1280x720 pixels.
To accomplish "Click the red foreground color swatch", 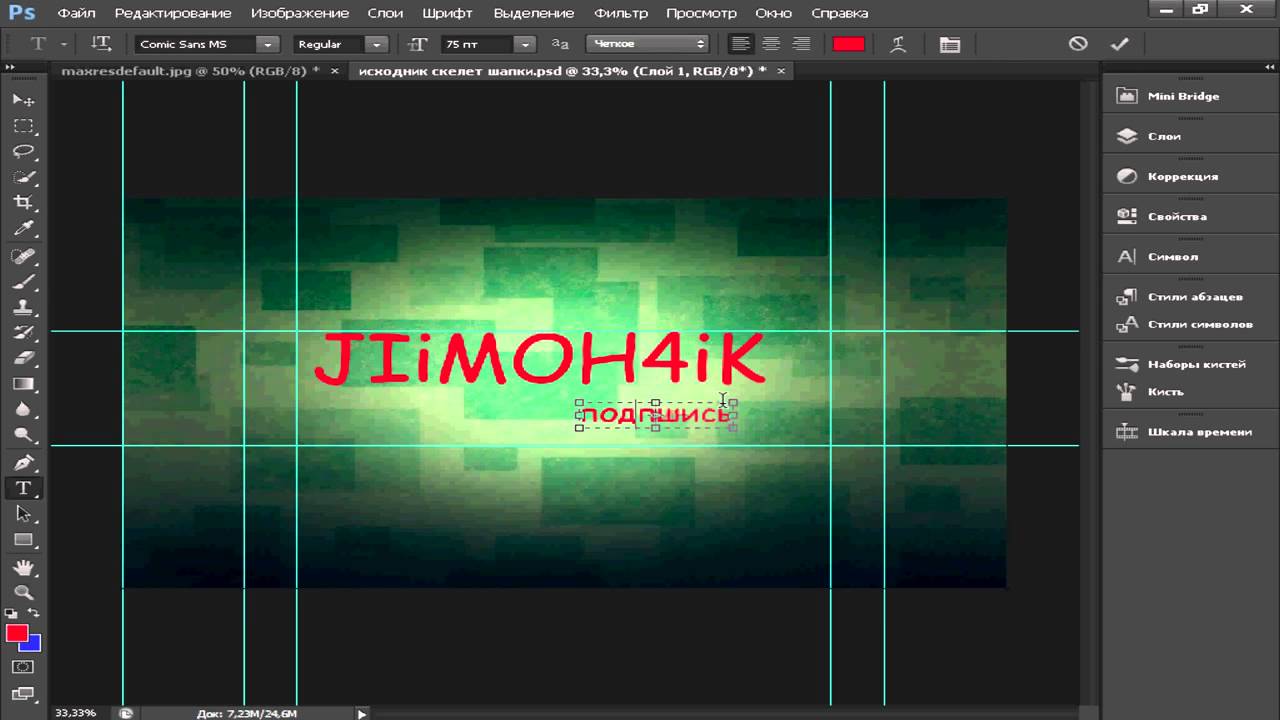I will (16, 633).
